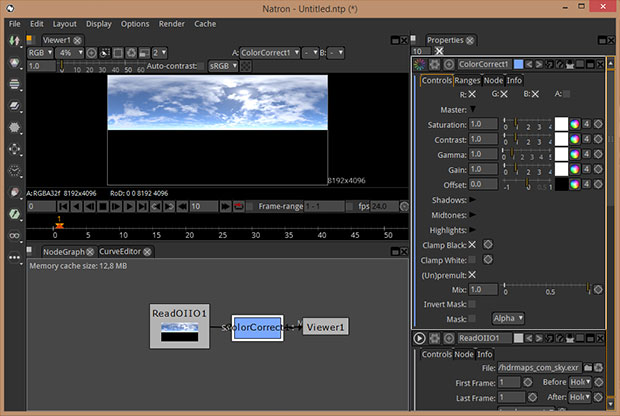The image size is (620, 416).
Task: Toggle the R channel checkbox
Action: [472, 94]
